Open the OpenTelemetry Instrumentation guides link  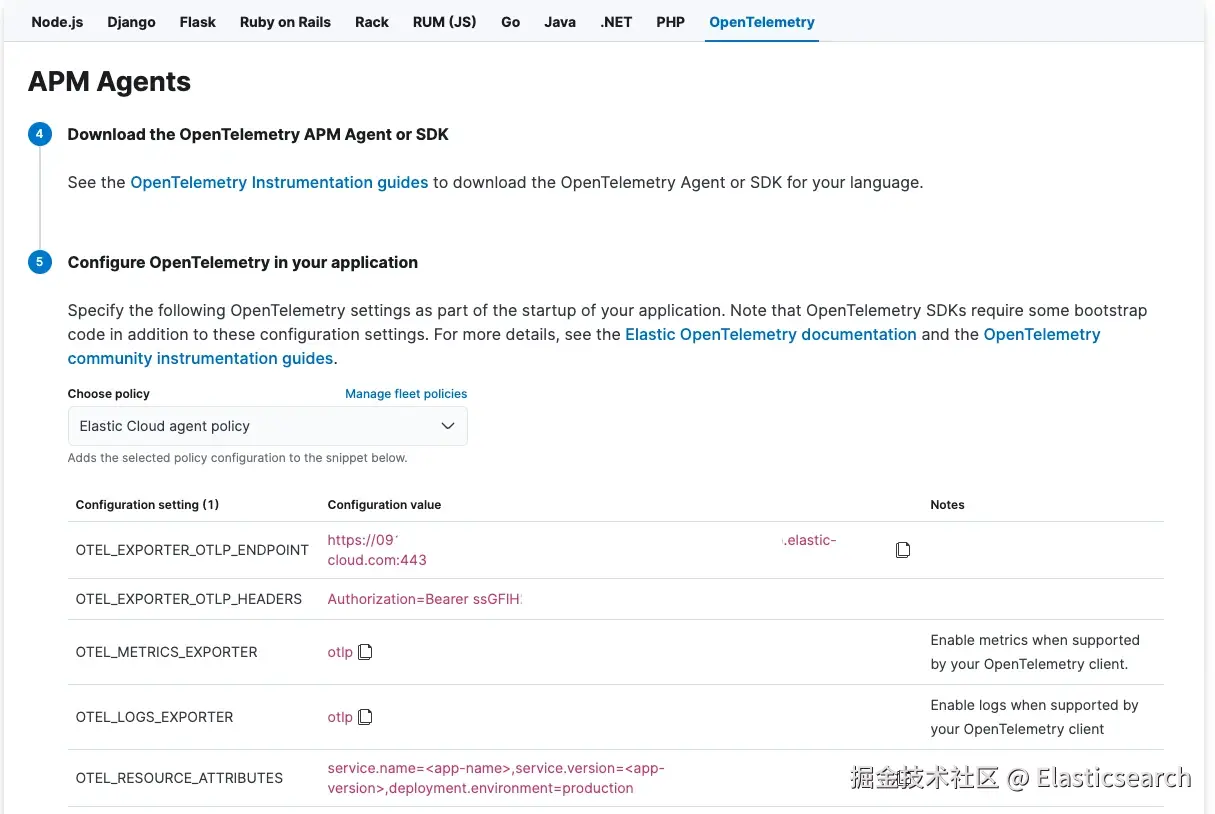pos(279,182)
